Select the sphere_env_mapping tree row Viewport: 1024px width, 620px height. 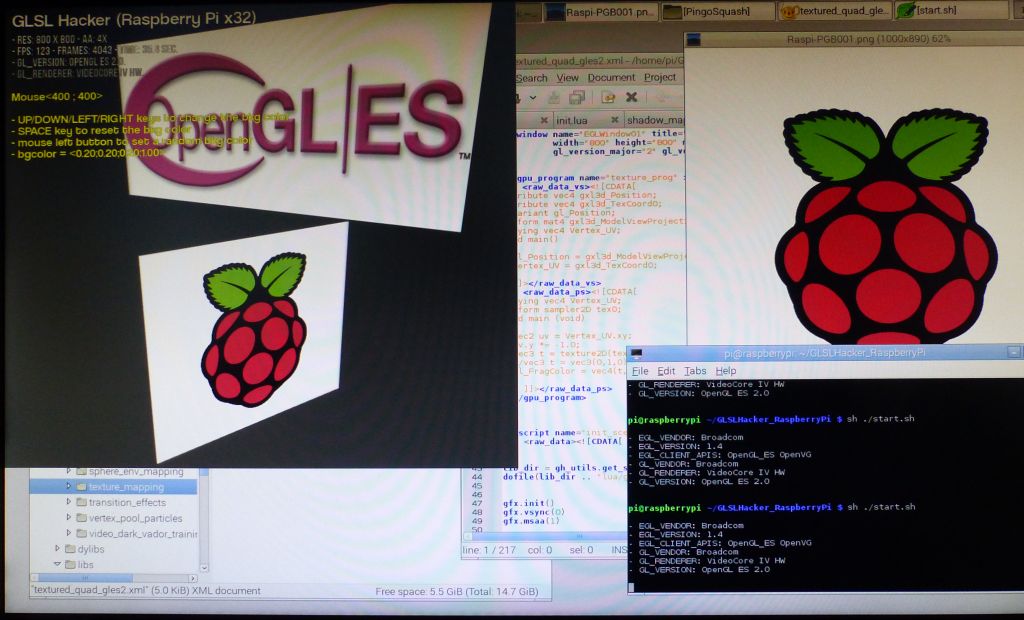114,471
